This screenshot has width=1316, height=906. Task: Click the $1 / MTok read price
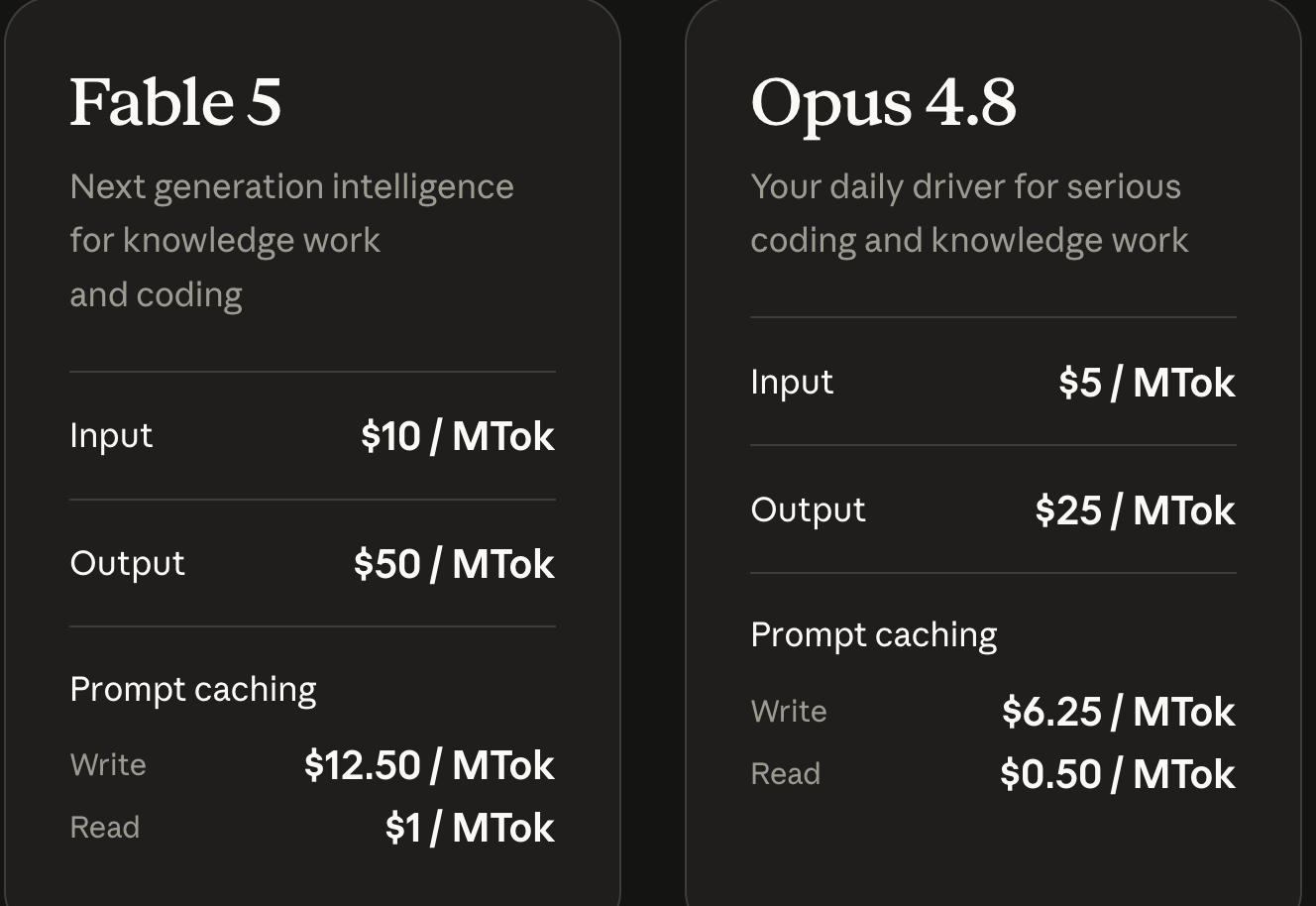click(x=470, y=828)
